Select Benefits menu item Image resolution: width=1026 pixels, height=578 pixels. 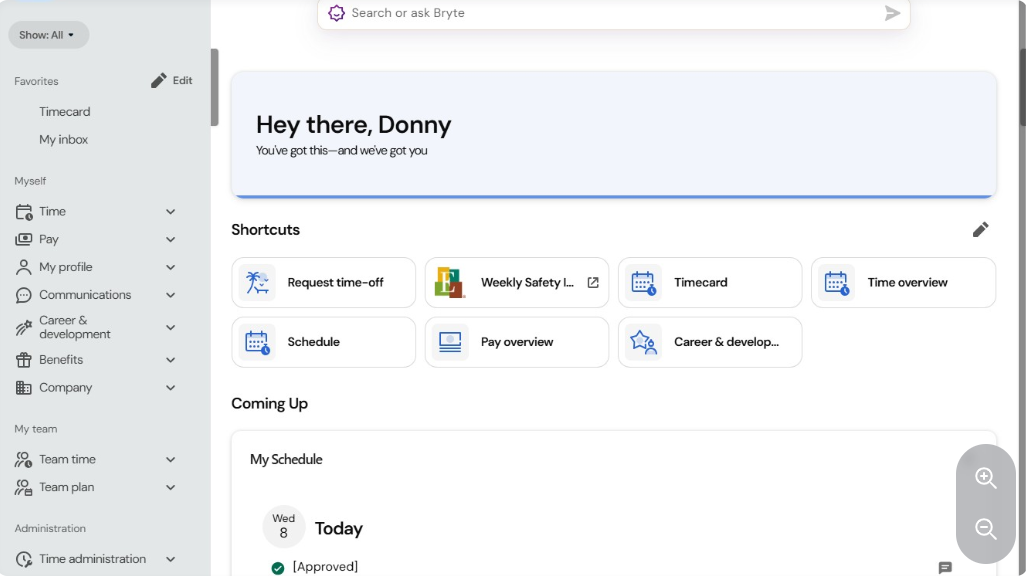[61, 360]
